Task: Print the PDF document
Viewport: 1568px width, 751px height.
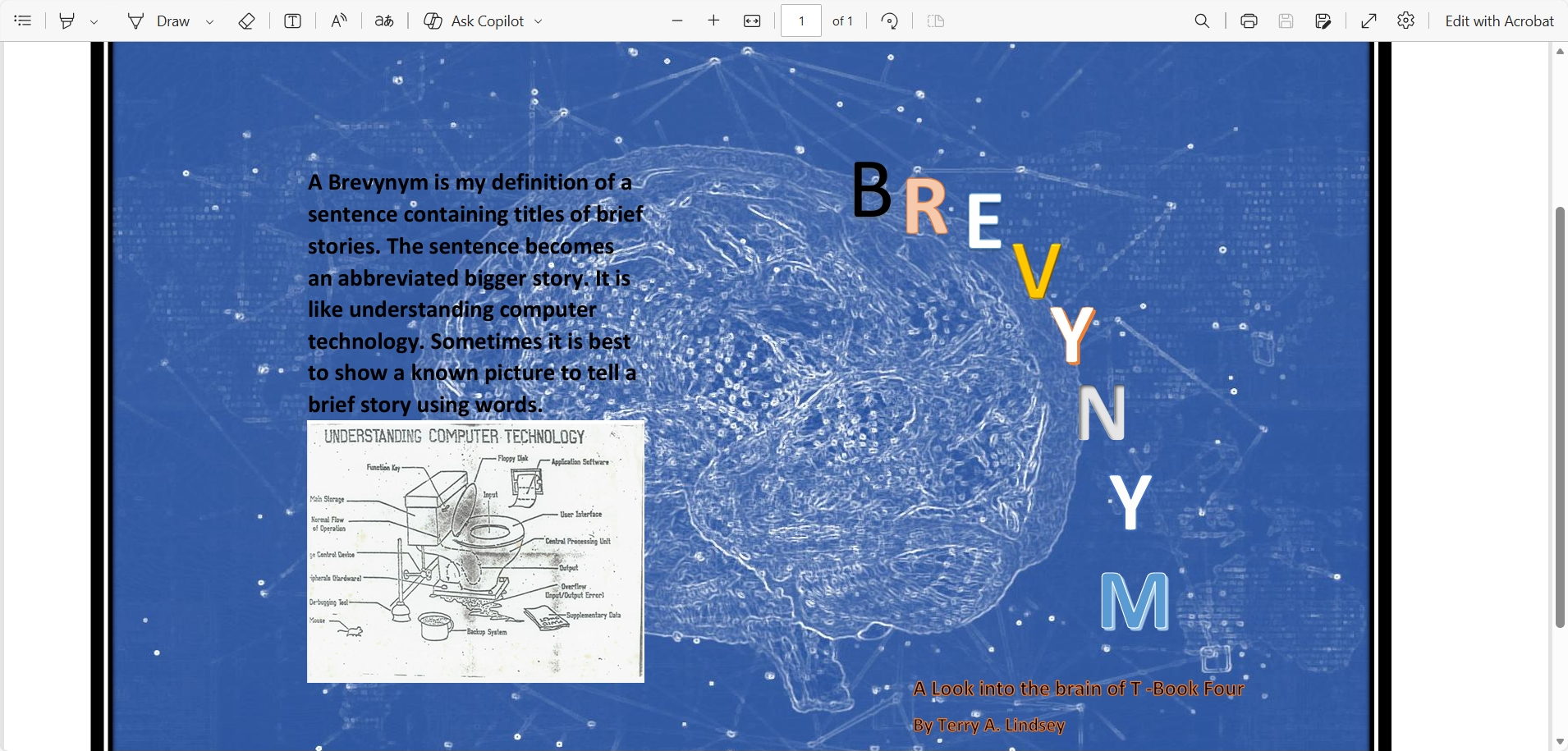Action: [1249, 21]
